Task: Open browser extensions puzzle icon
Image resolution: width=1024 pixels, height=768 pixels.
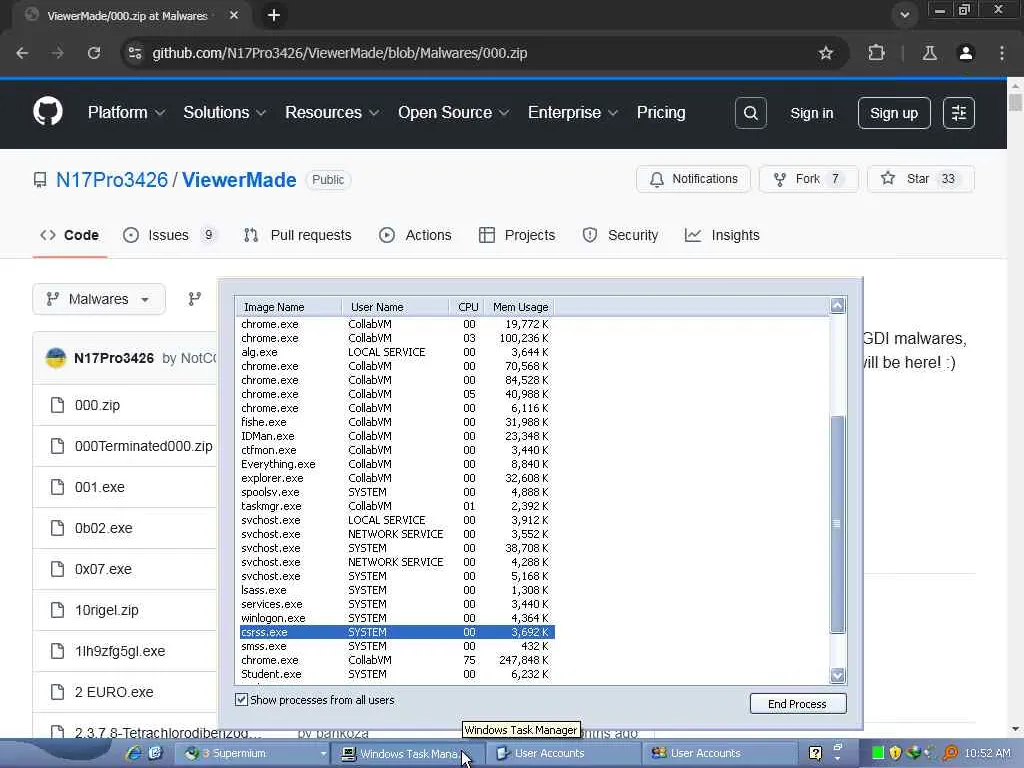Action: coord(876,53)
